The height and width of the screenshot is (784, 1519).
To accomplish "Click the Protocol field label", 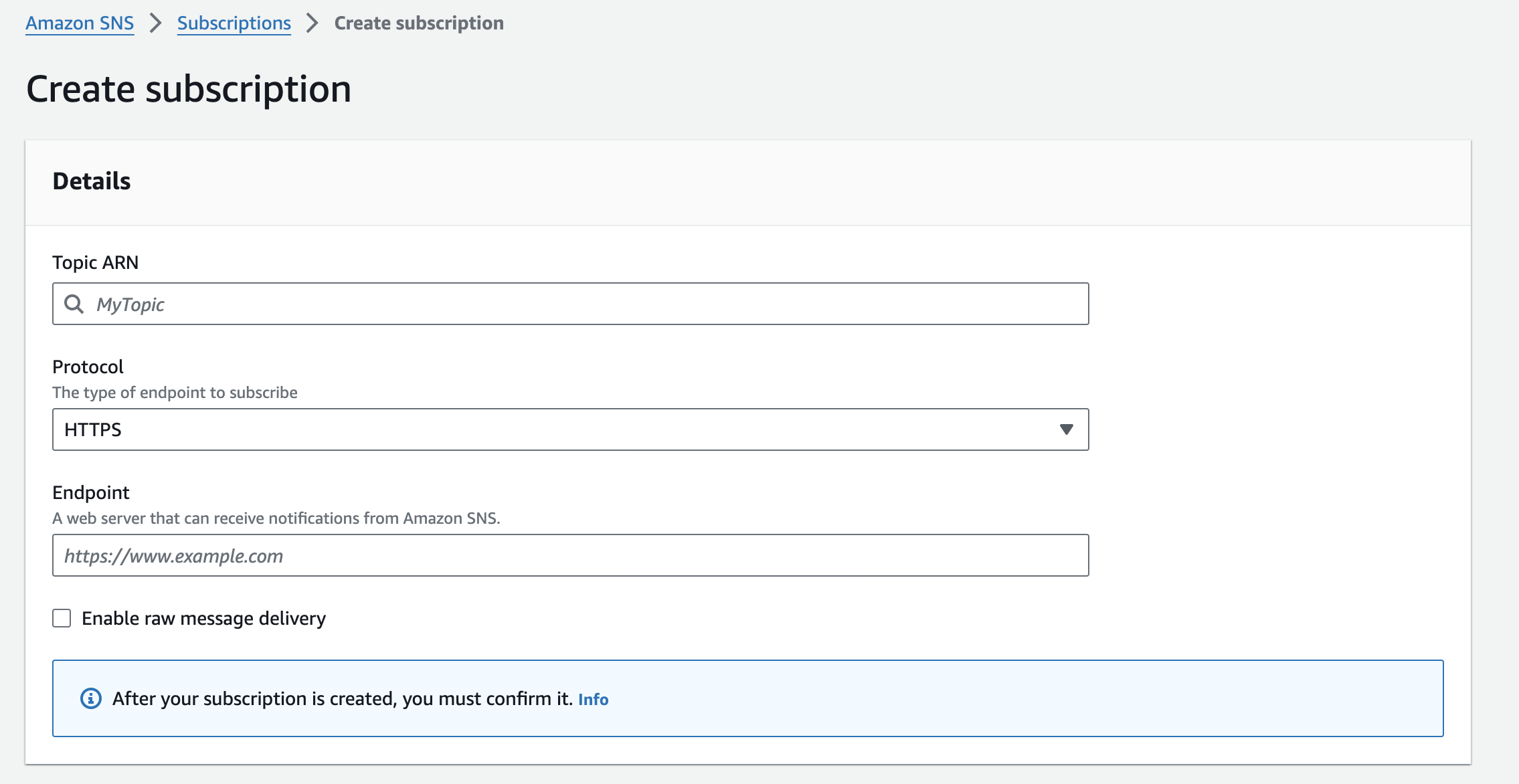I will tap(88, 367).
